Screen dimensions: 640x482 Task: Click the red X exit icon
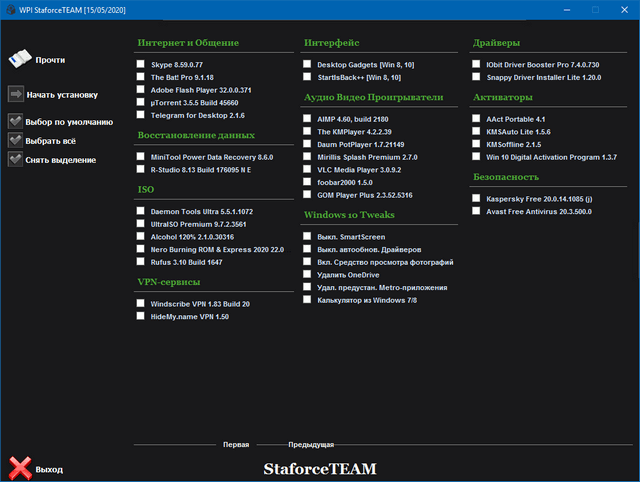click(x=20, y=468)
